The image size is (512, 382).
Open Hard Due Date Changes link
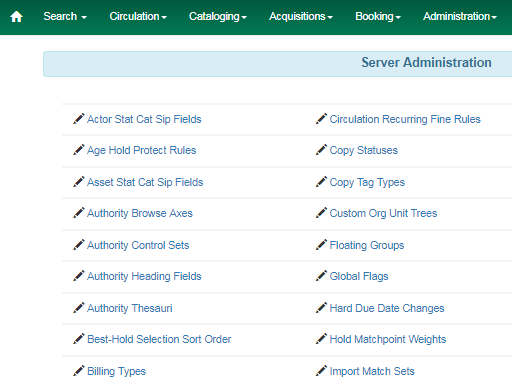(x=387, y=308)
